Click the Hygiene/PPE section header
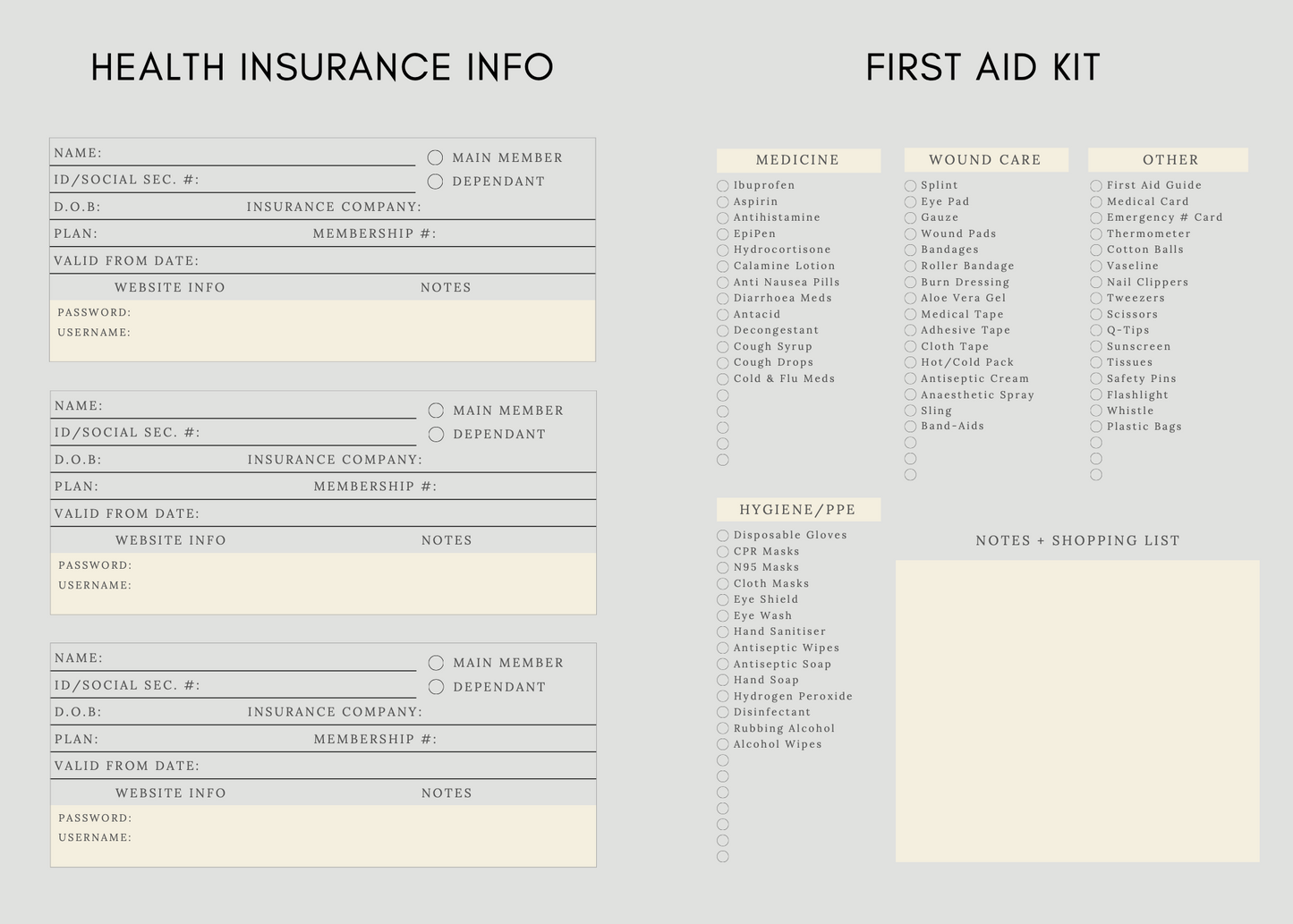This screenshot has width=1293, height=924. (798, 510)
